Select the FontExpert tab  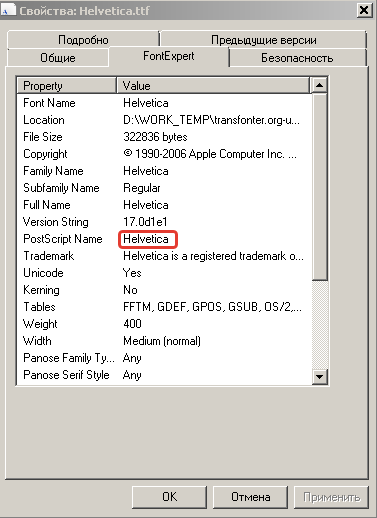[169, 56]
